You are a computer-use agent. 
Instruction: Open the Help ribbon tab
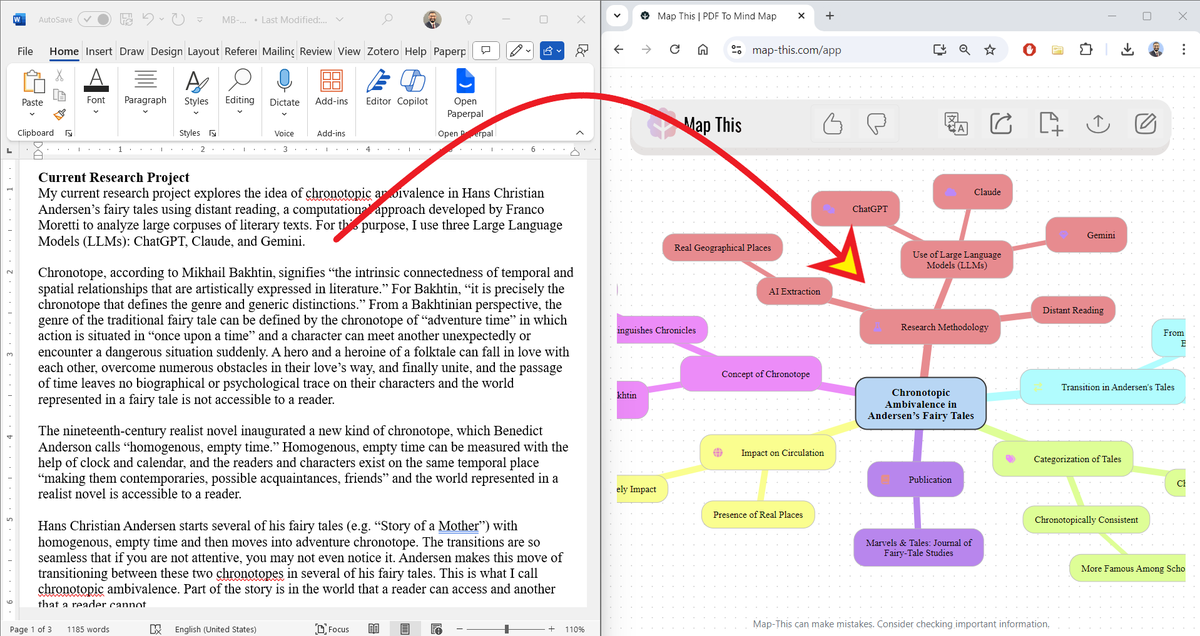415,51
